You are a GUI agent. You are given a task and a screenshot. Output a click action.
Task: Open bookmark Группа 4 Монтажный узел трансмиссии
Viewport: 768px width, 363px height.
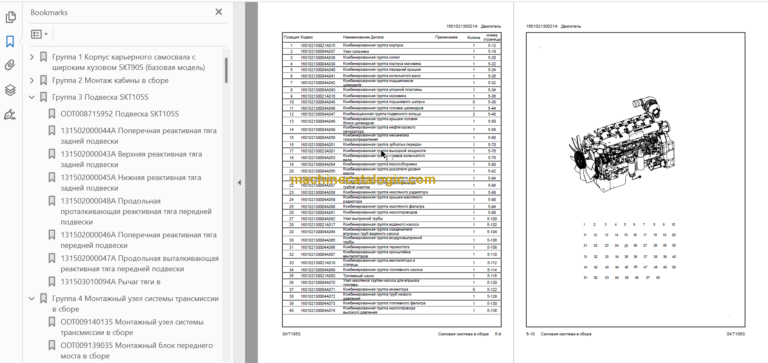(135, 304)
